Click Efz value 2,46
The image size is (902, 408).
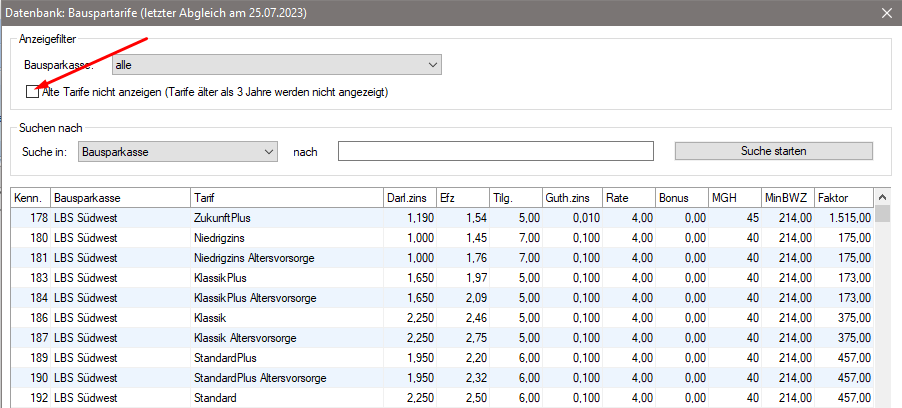[x=477, y=318]
